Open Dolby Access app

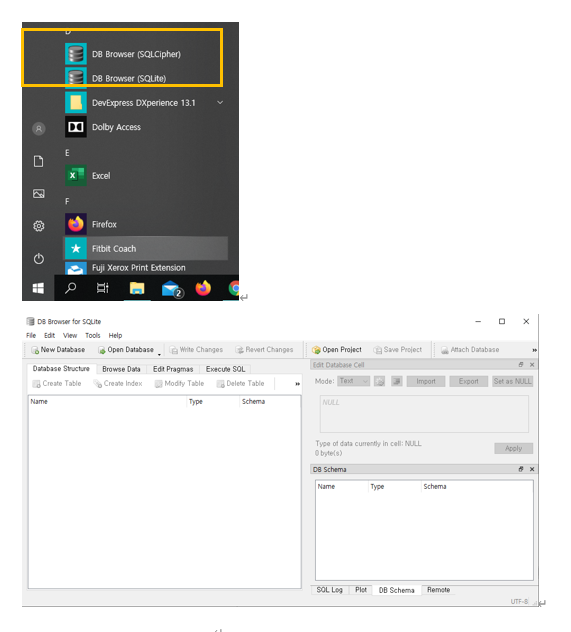pos(116,127)
